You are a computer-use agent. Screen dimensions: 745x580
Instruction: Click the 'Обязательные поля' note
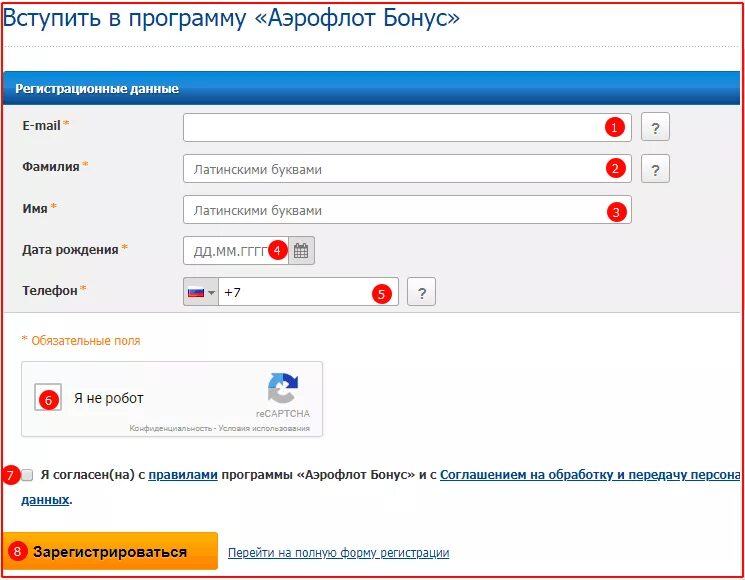(x=81, y=341)
